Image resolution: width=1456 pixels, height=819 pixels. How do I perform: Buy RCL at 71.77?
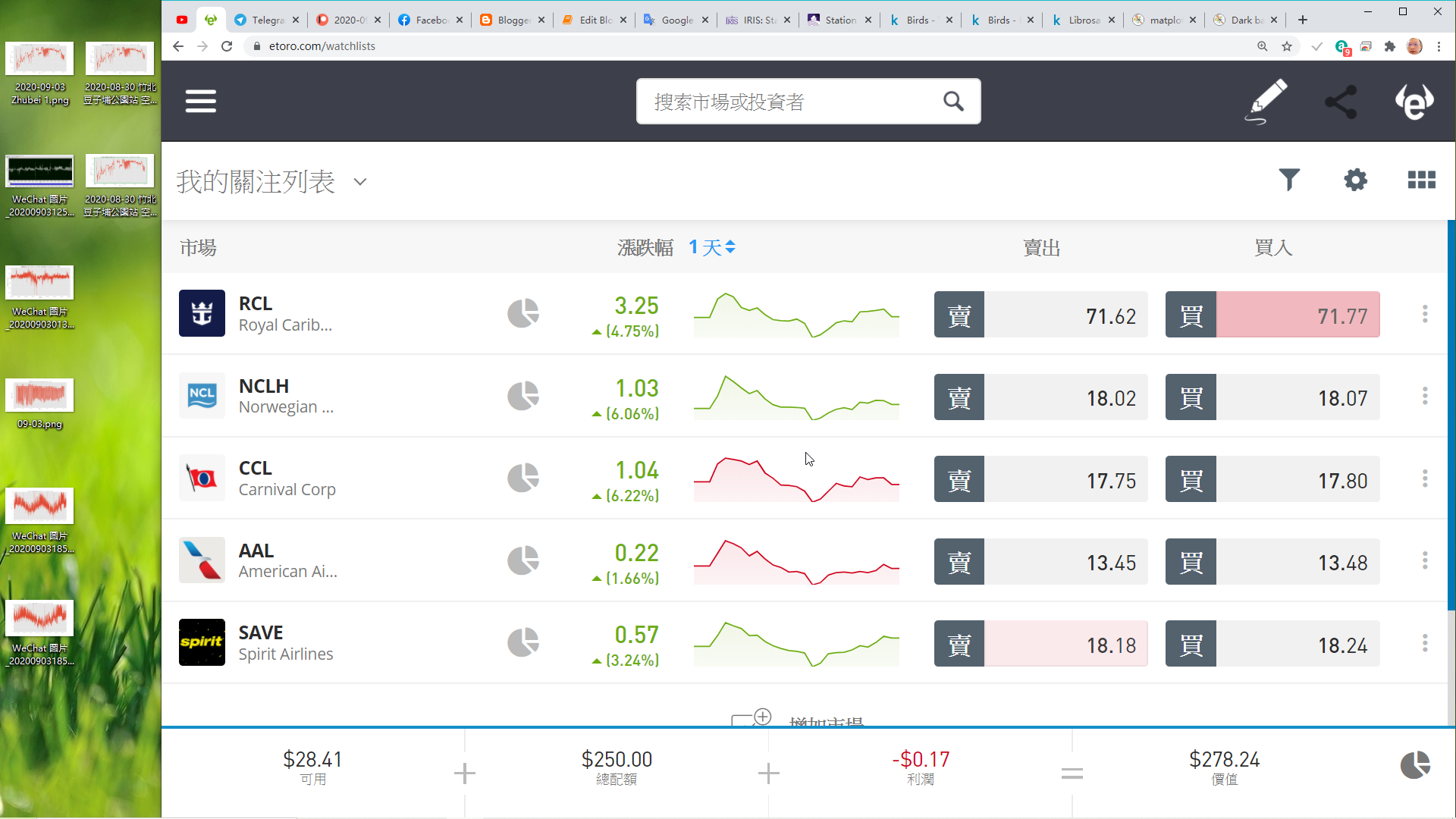click(x=1272, y=314)
